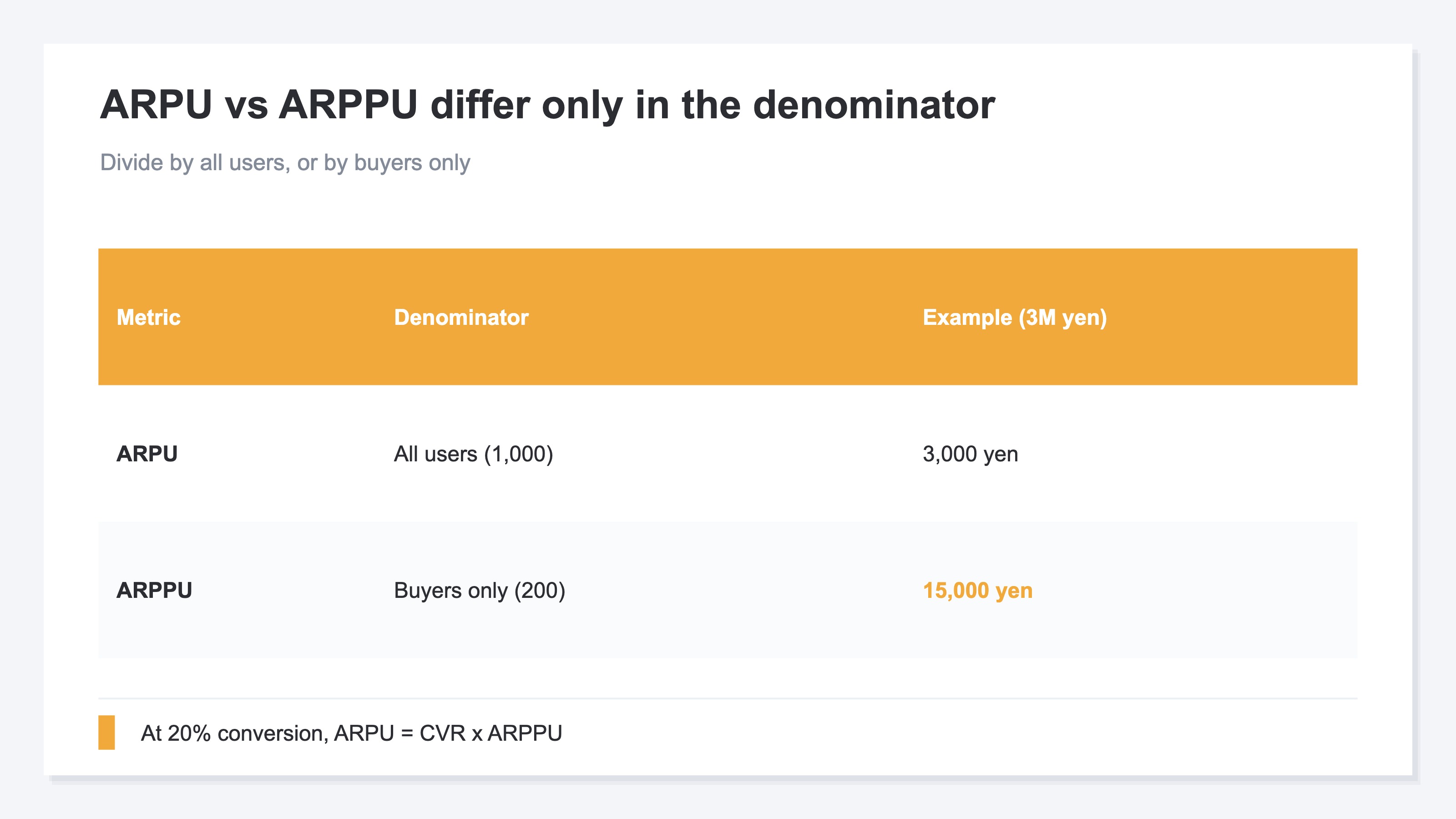The height and width of the screenshot is (819, 1456).
Task: Click the 'Example (3M yen)' column header
Action: pos(1015,317)
